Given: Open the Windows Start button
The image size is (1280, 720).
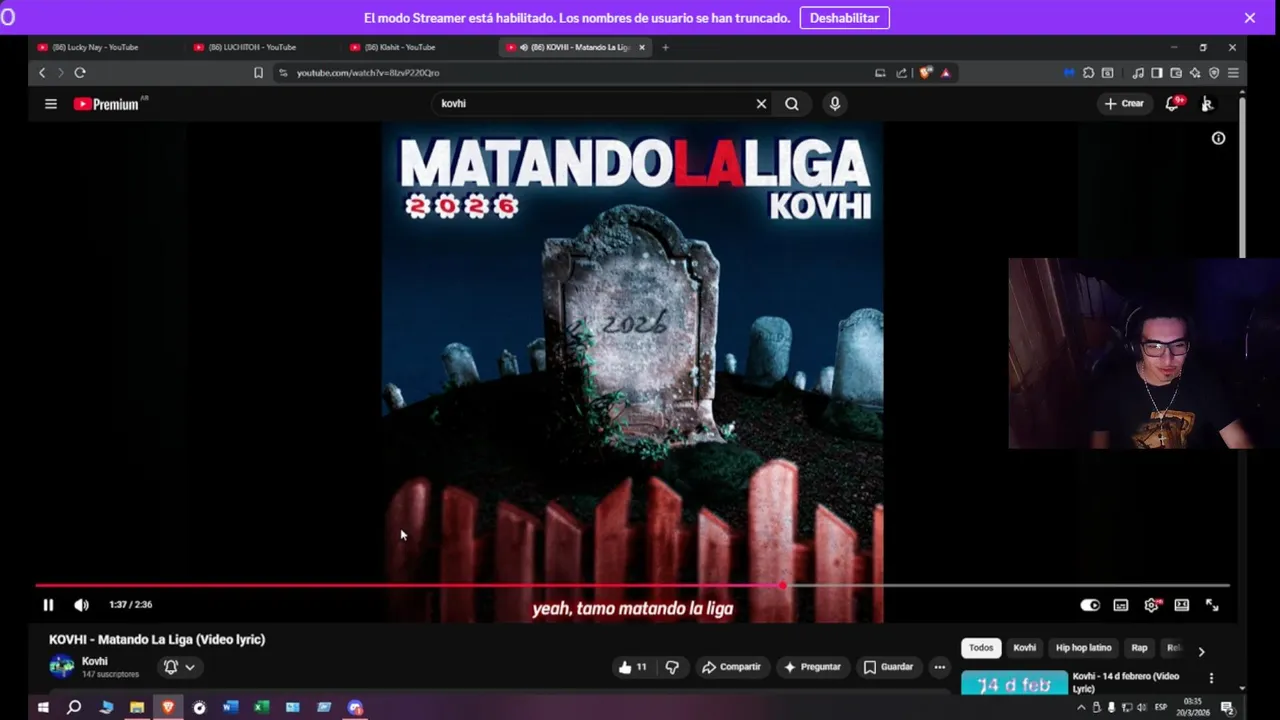Looking at the screenshot, I should click(x=43, y=707).
